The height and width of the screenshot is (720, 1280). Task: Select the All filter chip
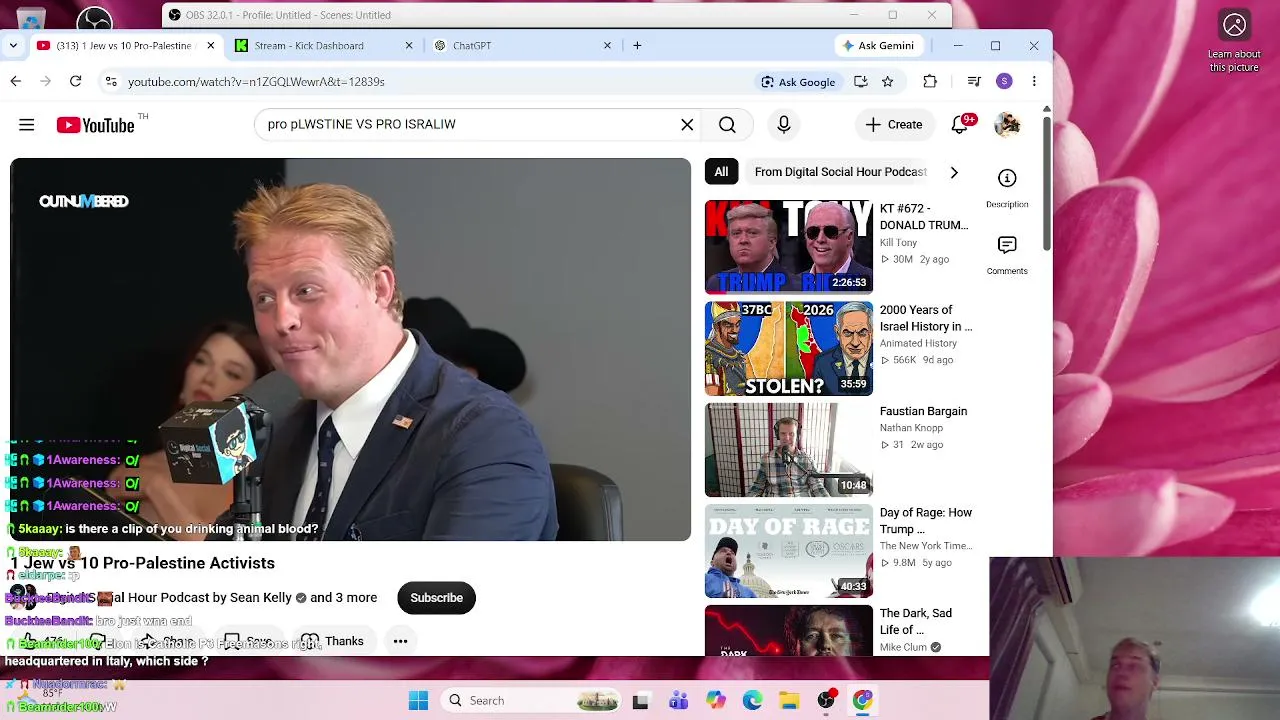pos(721,172)
